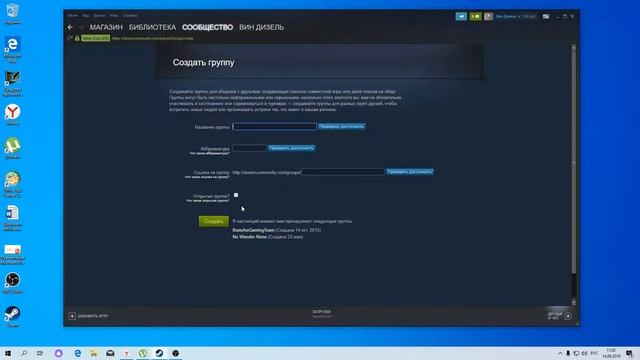Check availability of the group name

(x=342, y=127)
